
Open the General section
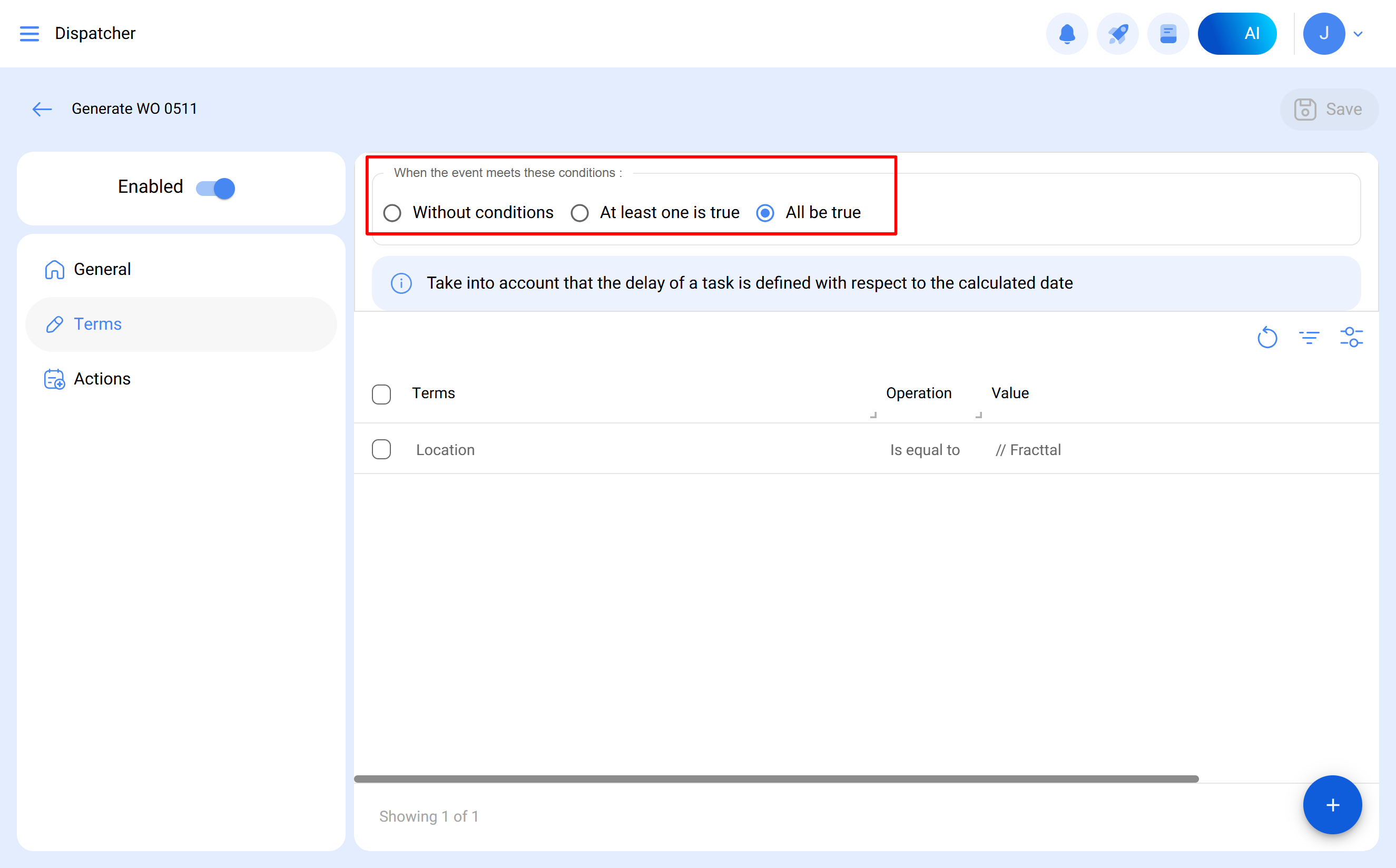102,269
